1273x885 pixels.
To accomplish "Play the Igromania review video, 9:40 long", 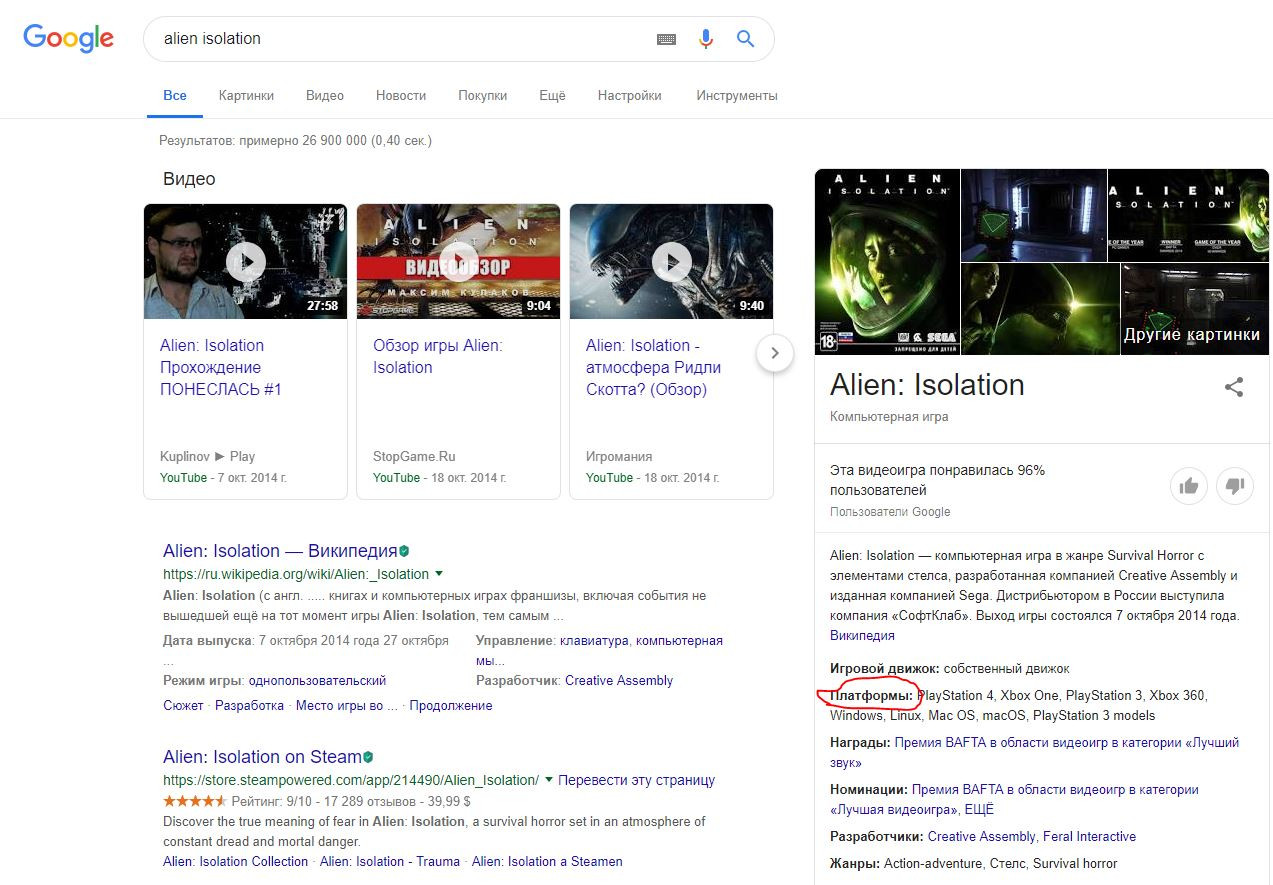I will [x=671, y=262].
